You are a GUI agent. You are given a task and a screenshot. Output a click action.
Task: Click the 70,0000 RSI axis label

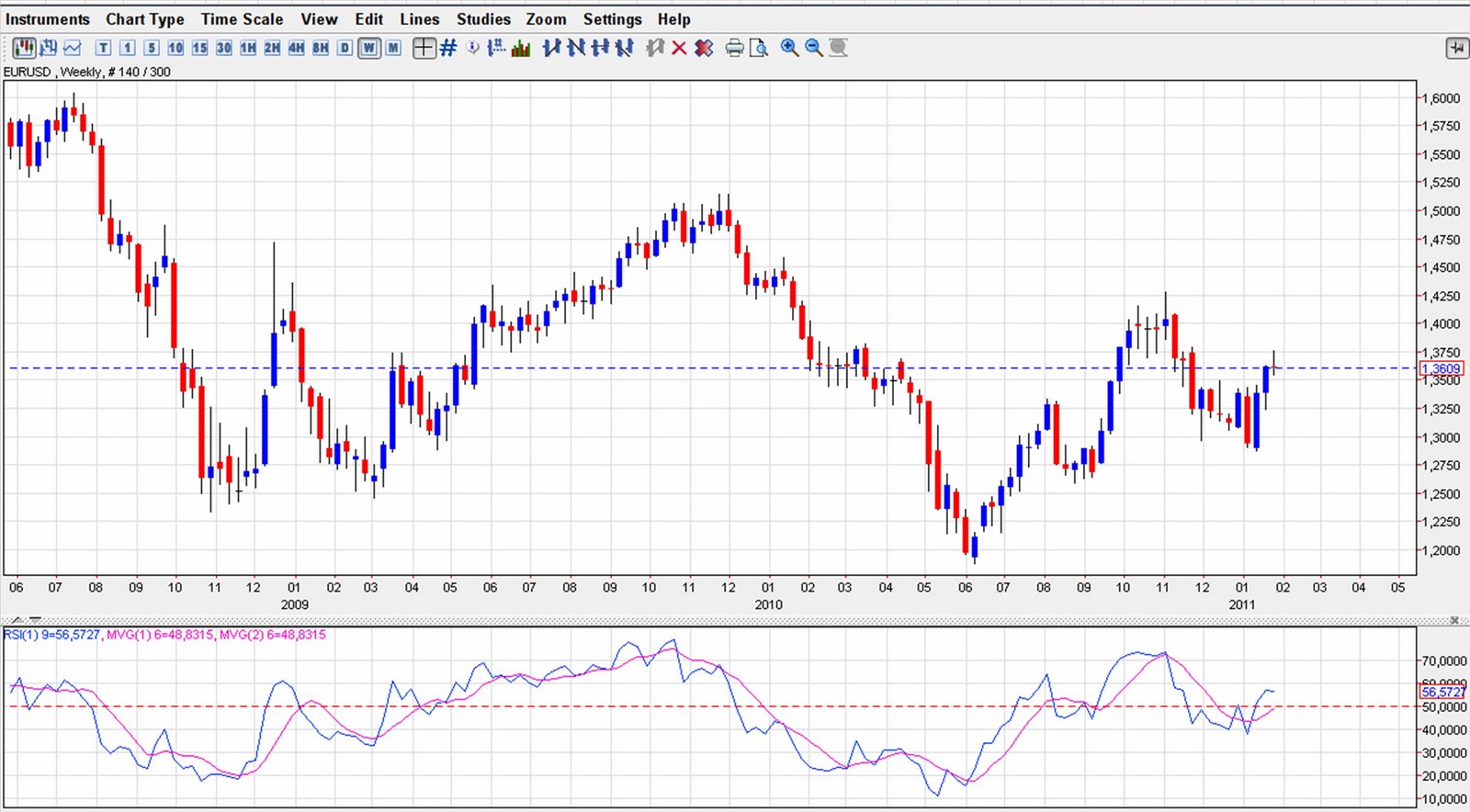(1444, 660)
